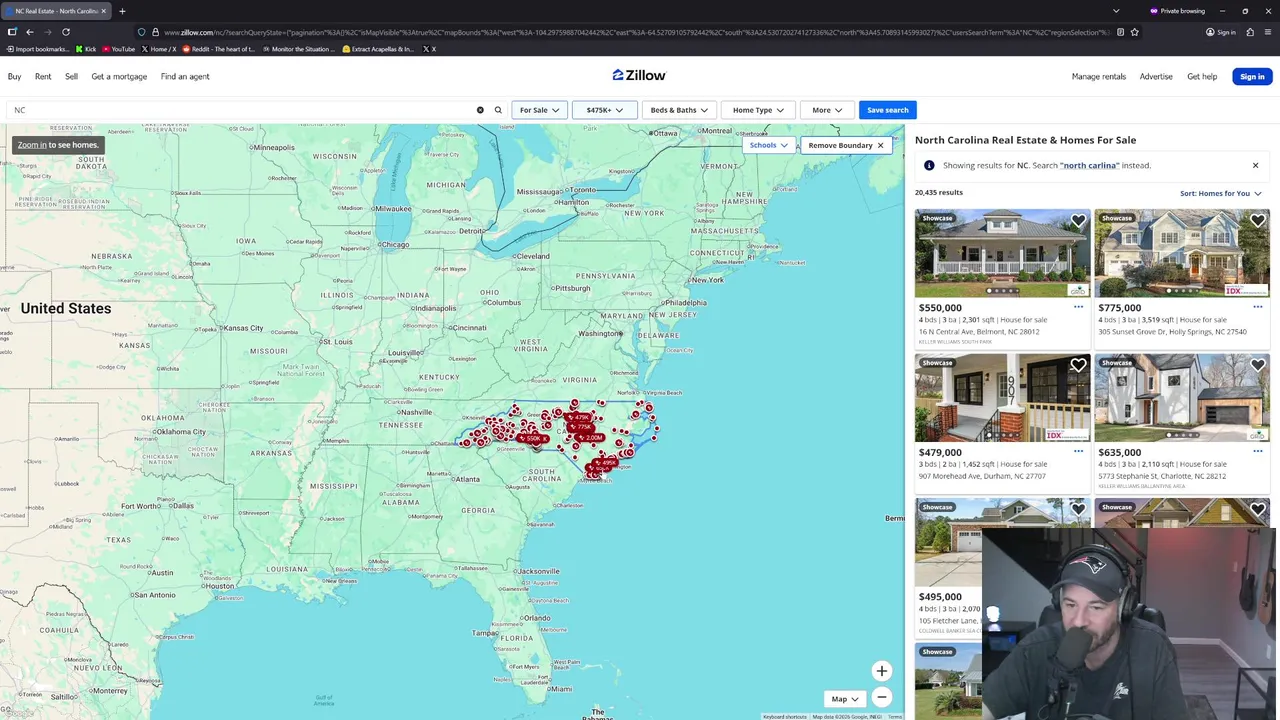Favorite the $775,000 Holly Springs home
Viewport: 1280px width, 720px height.
[1257, 221]
